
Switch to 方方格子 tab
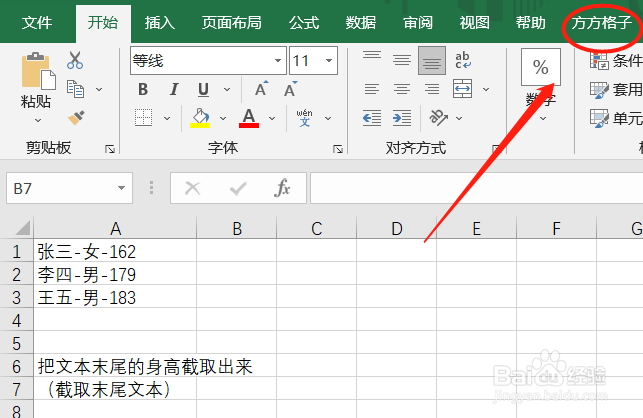click(602, 23)
